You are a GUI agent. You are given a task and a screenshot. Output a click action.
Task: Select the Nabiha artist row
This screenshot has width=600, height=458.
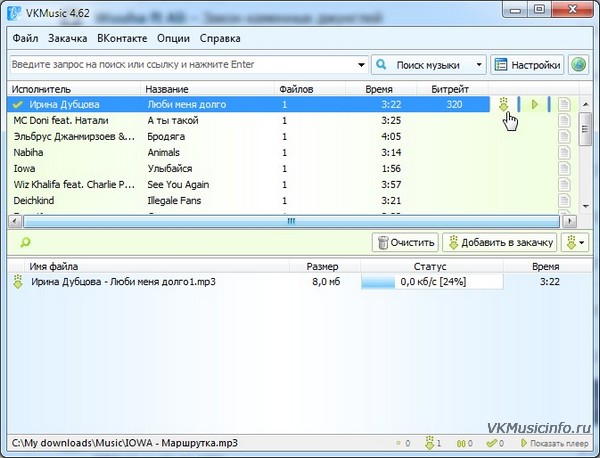pyautogui.click(x=28, y=153)
